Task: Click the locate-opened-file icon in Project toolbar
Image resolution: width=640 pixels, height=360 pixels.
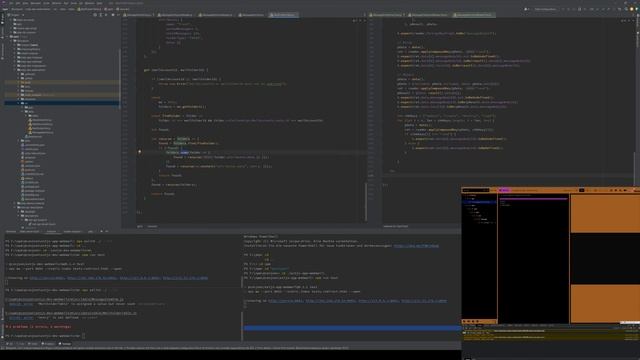Action: pyautogui.click(x=95, y=15)
